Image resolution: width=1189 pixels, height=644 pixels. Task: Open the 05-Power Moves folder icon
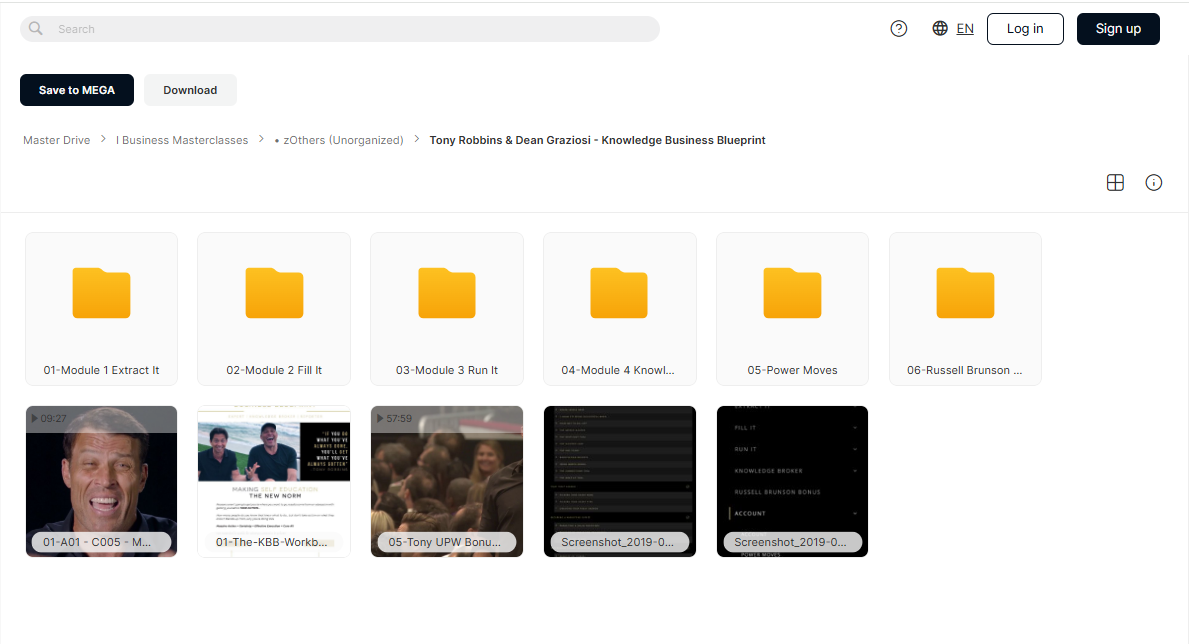tap(792, 293)
